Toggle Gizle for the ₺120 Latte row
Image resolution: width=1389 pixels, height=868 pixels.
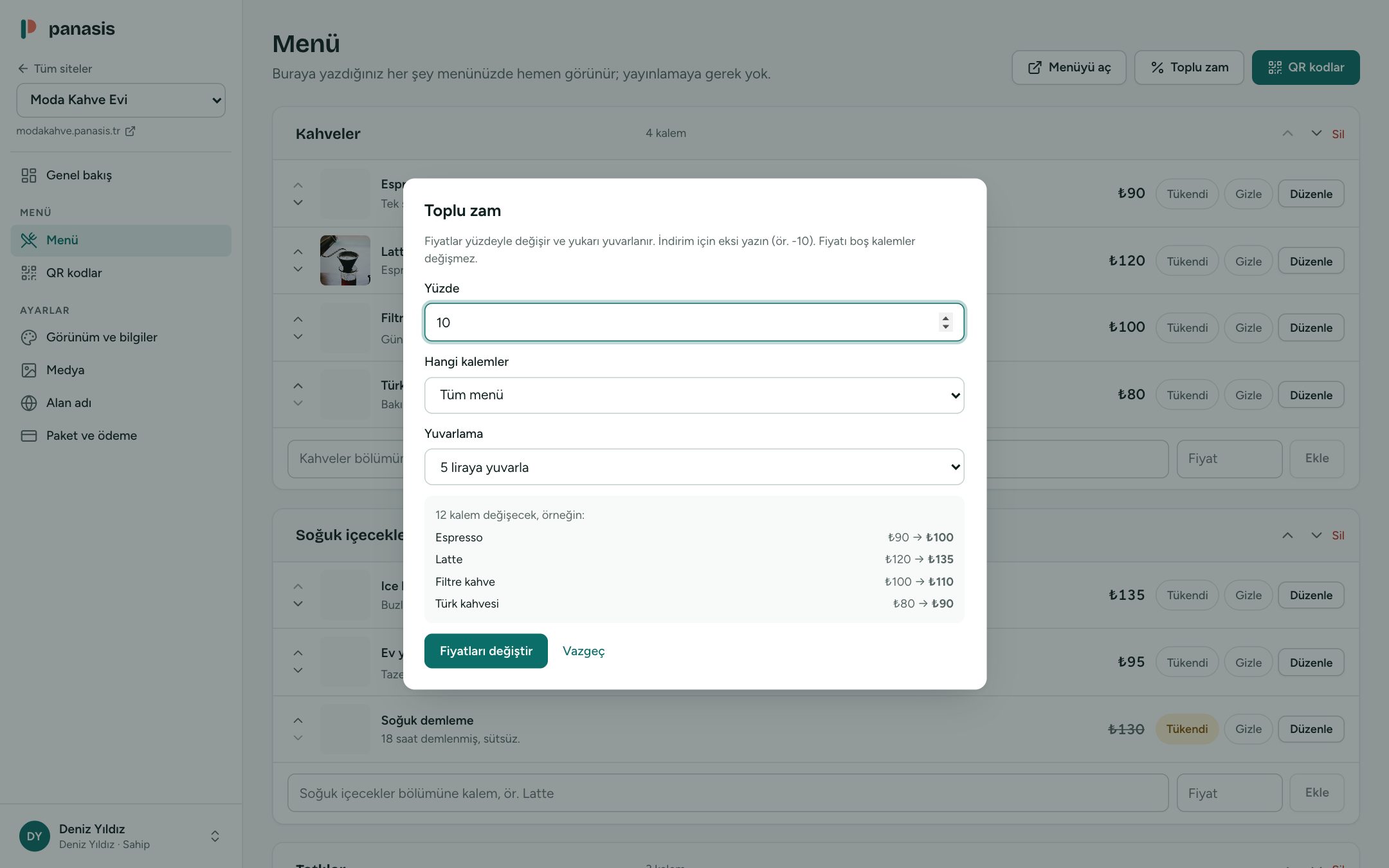pyautogui.click(x=1248, y=261)
